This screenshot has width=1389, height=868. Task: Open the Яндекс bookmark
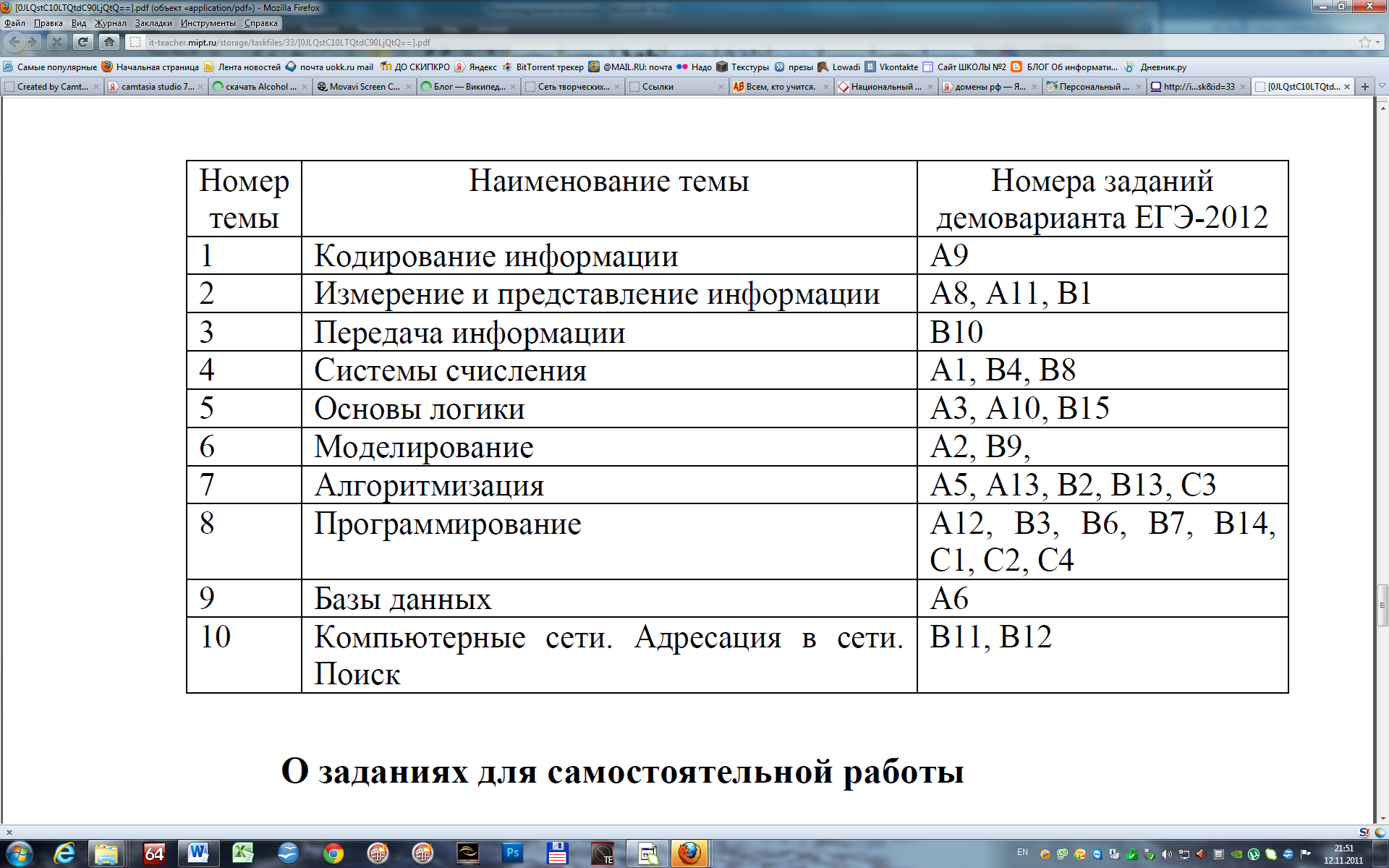click(476, 67)
